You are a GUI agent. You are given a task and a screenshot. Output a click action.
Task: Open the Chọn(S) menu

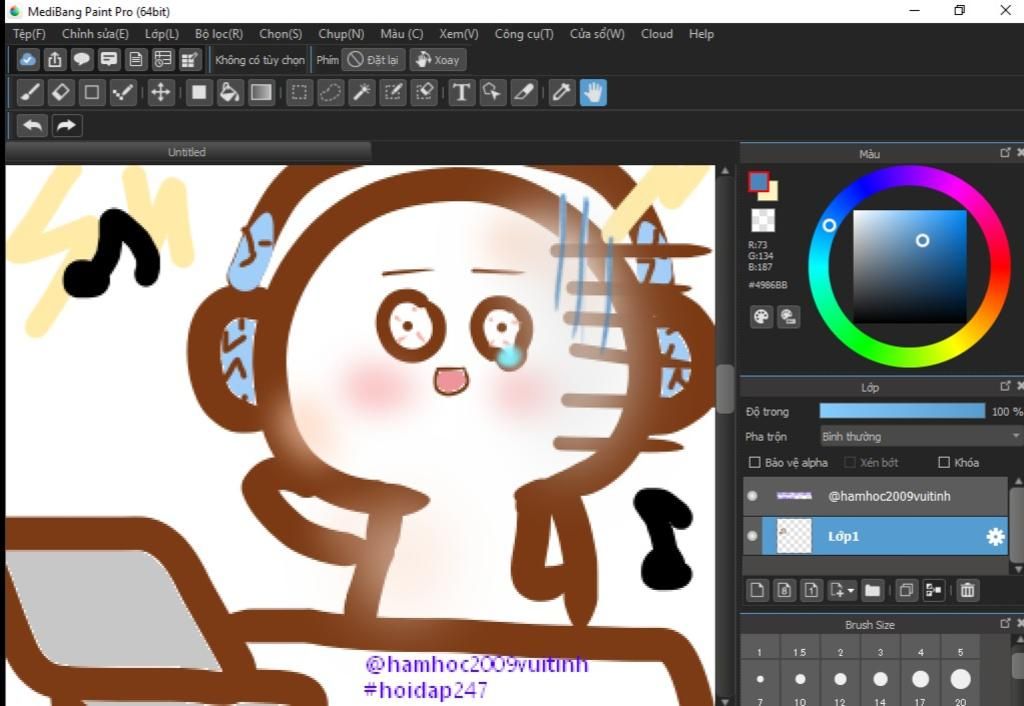pos(281,34)
